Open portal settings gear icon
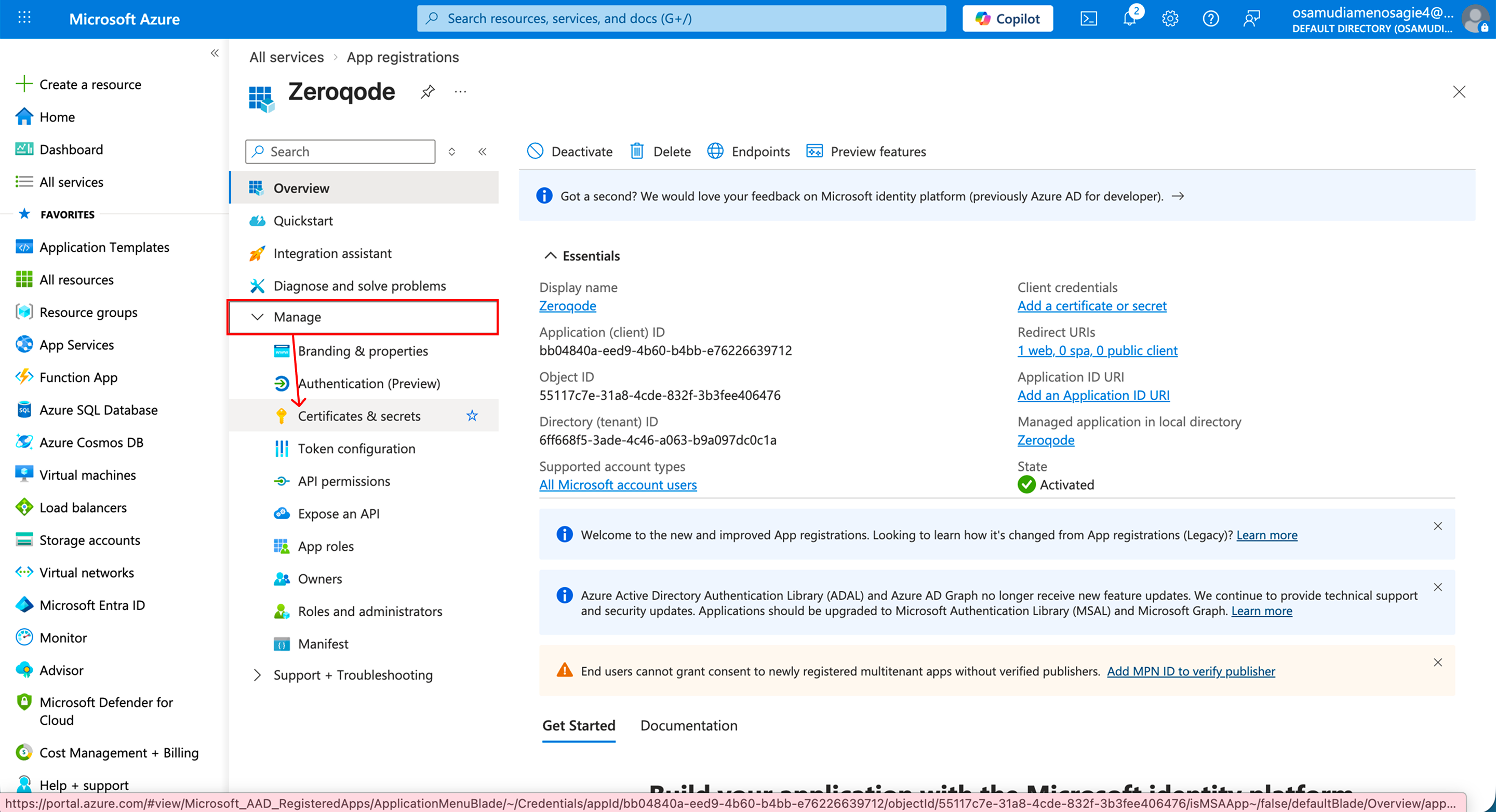 click(1170, 19)
